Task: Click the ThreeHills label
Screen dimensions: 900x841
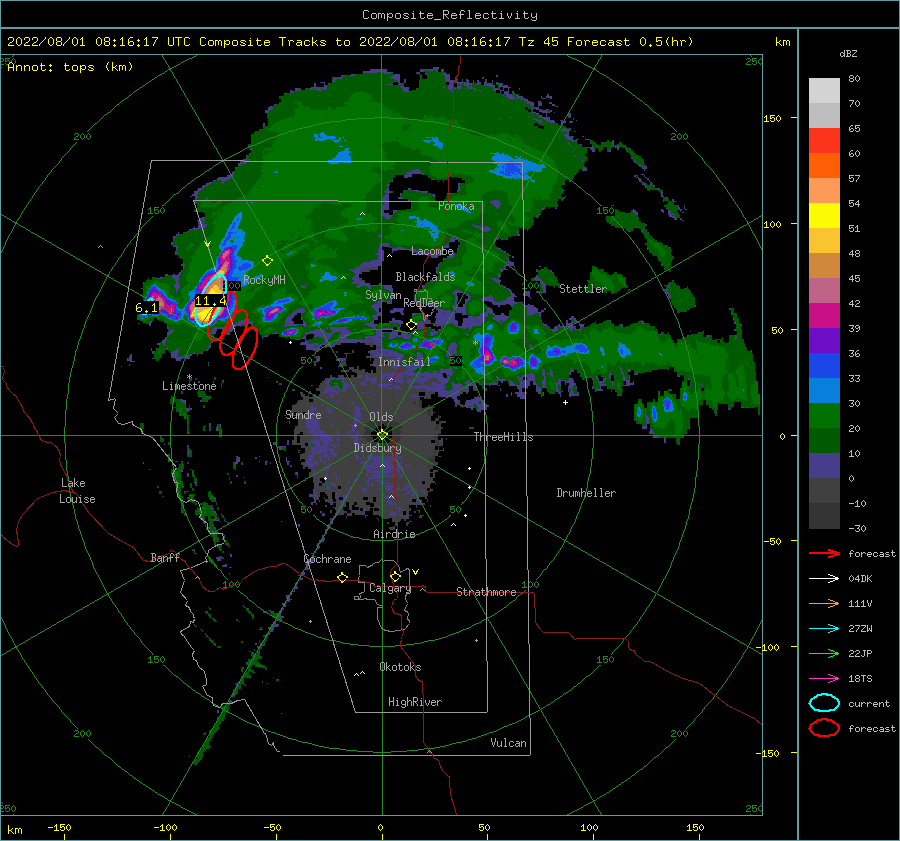Action: (503, 437)
